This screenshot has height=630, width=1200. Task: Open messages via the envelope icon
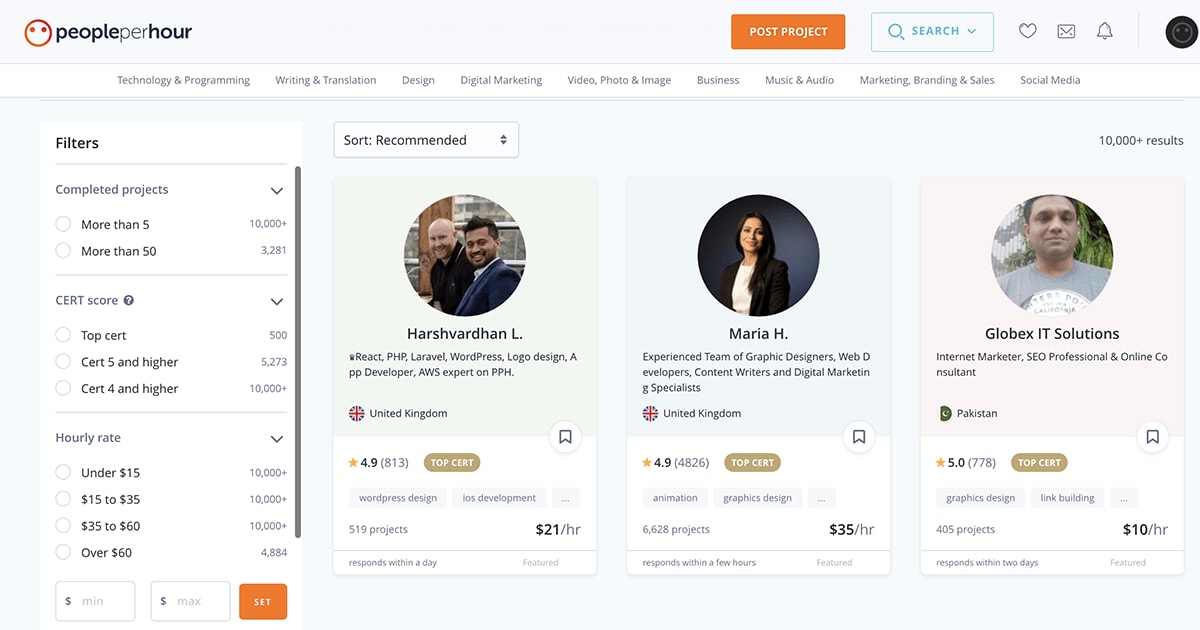1066,31
